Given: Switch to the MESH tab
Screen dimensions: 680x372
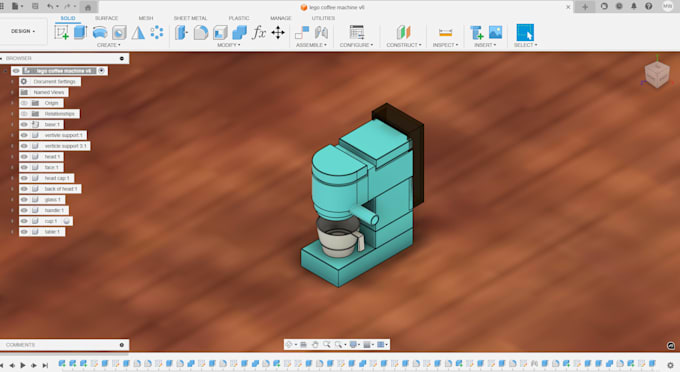Looking at the screenshot, I should [x=146, y=18].
